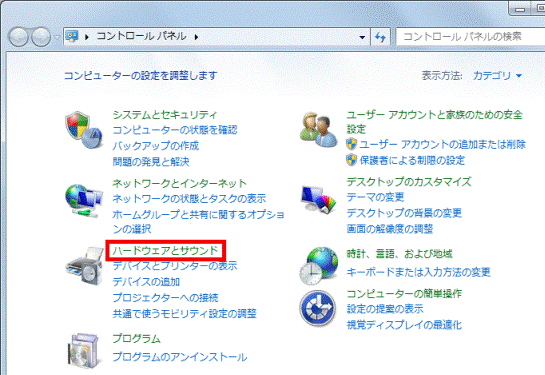Viewport: 545px width, 375px height.
Task: Select 視覚ディスプレイの最適化 link
Action: click(x=404, y=325)
